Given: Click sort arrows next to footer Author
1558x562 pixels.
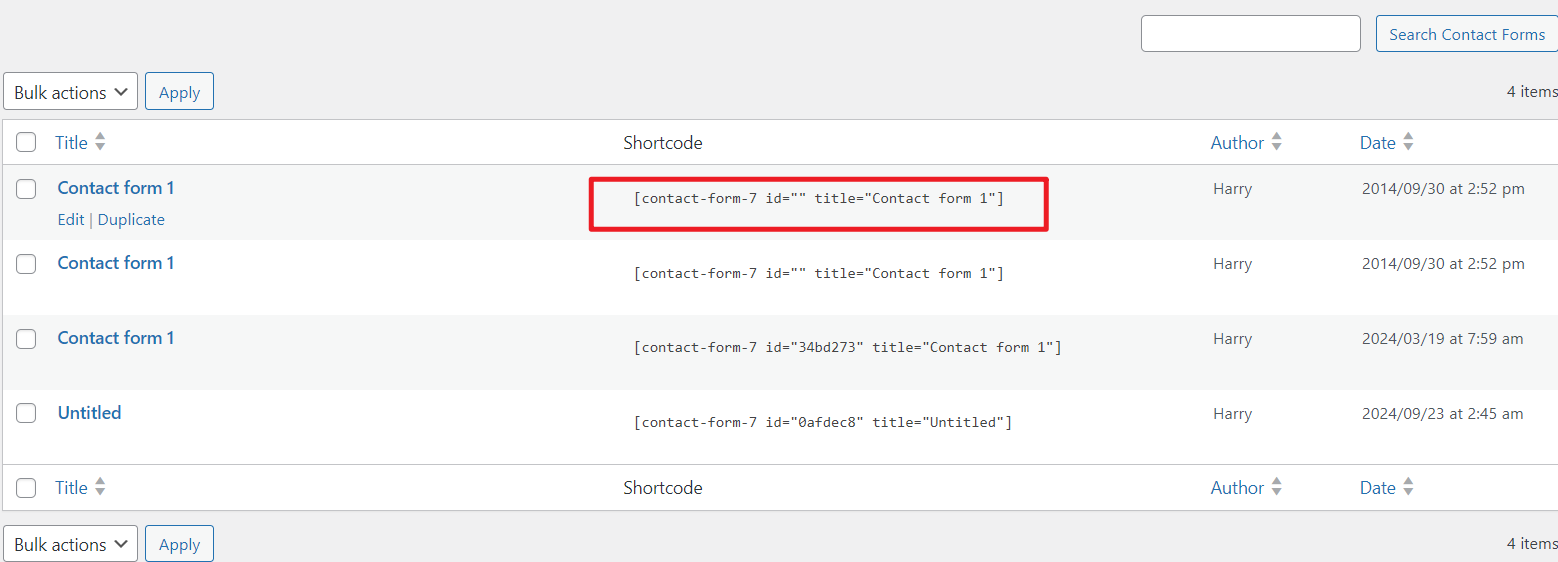Looking at the screenshot, I should click(1276, 488).
